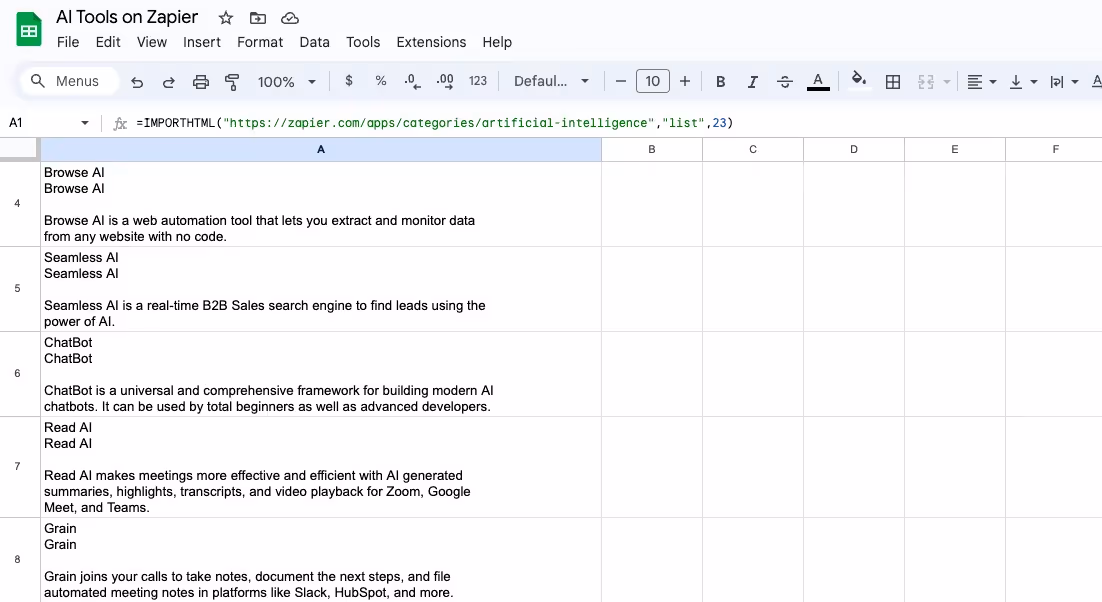Click the Read AI description cell

[x=320, y=466]
